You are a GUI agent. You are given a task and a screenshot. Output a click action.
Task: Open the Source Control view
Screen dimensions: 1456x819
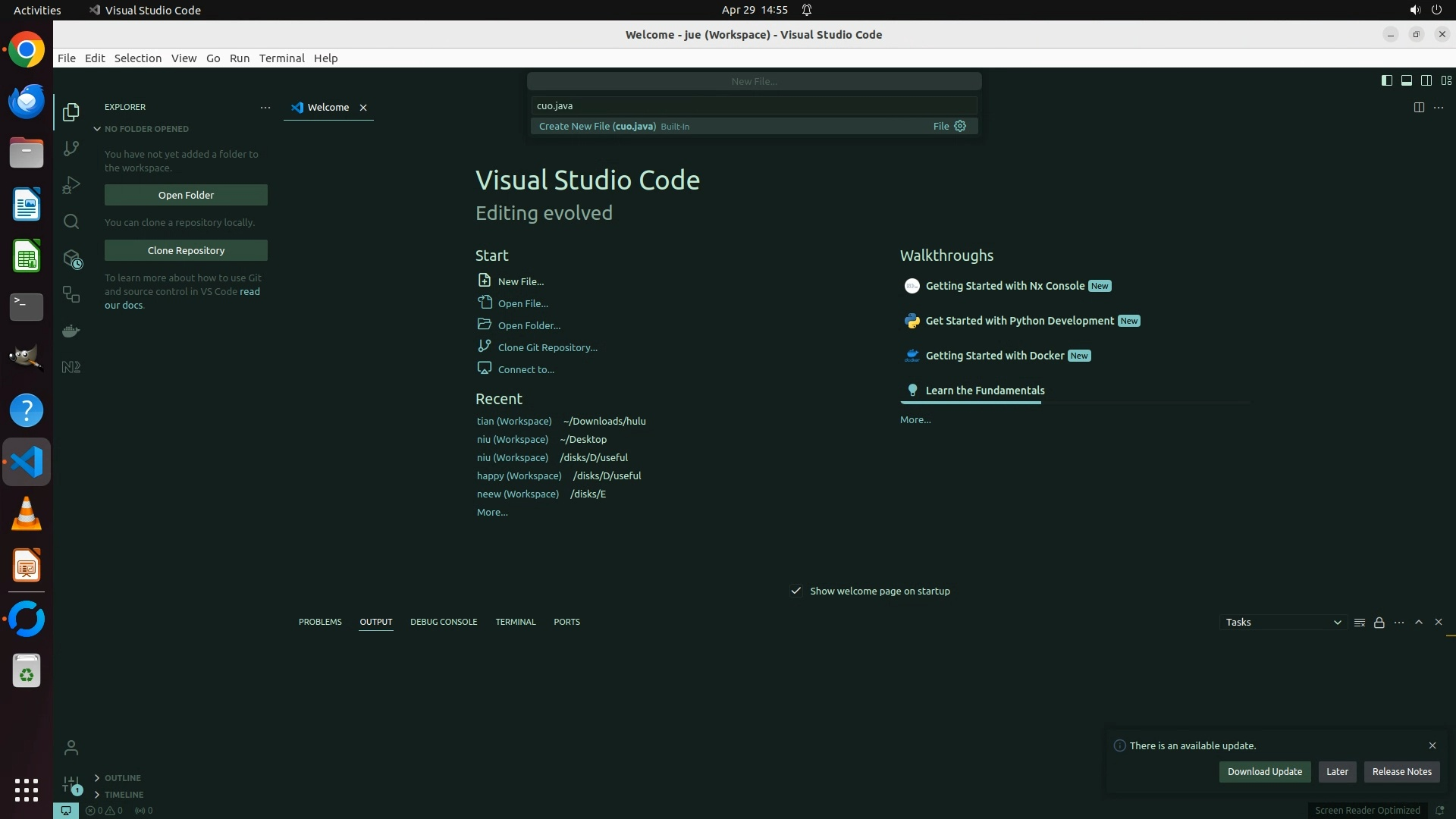coord(71,149)
